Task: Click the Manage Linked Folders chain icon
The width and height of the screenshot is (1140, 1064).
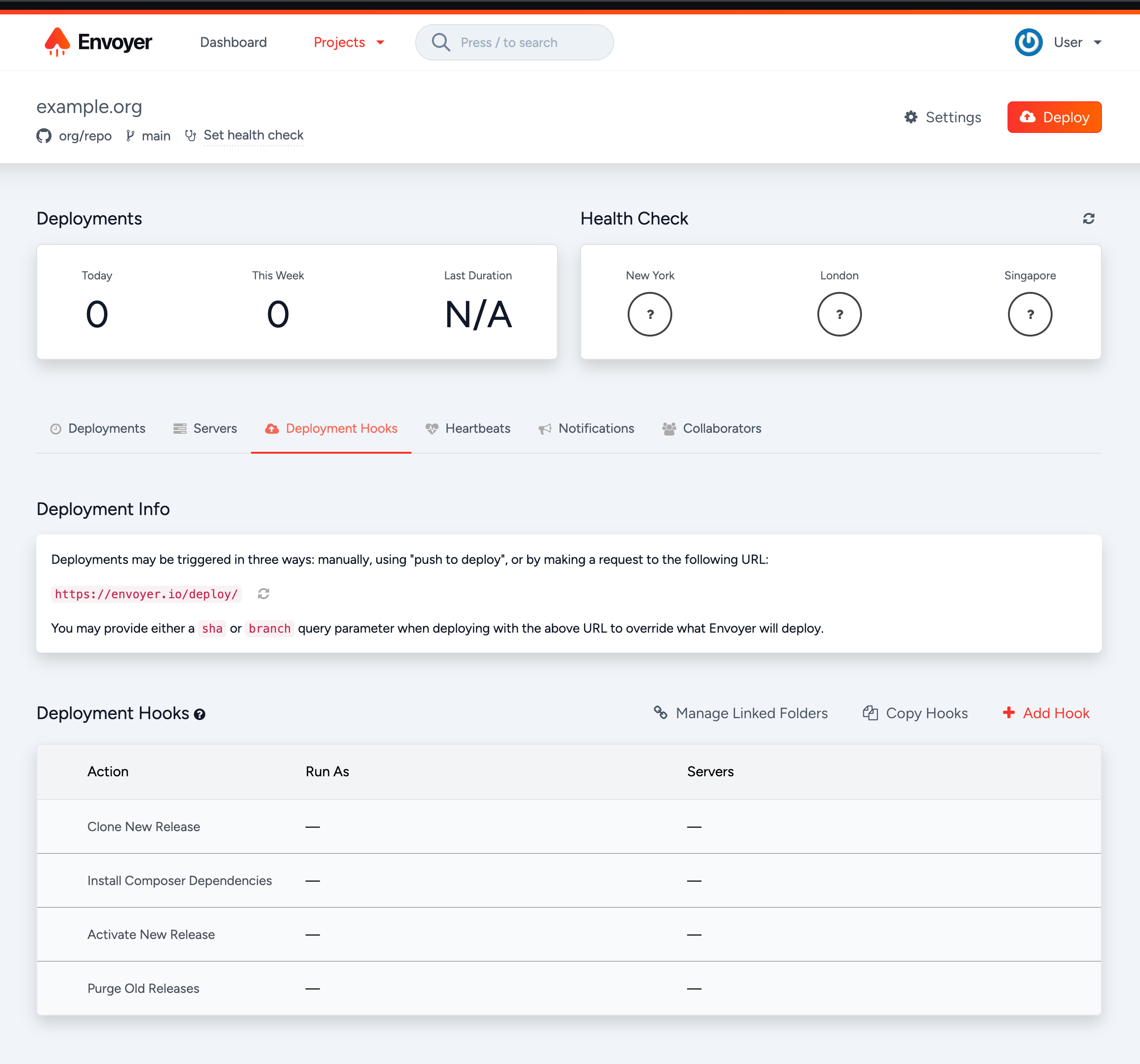Action: click(661, 713)
